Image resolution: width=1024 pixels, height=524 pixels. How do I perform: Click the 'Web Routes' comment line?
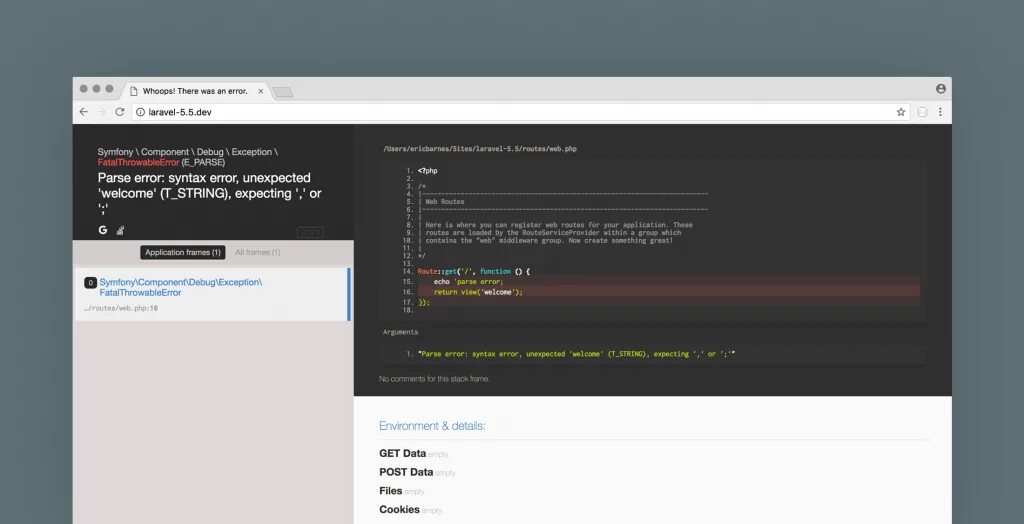(445, 202)
